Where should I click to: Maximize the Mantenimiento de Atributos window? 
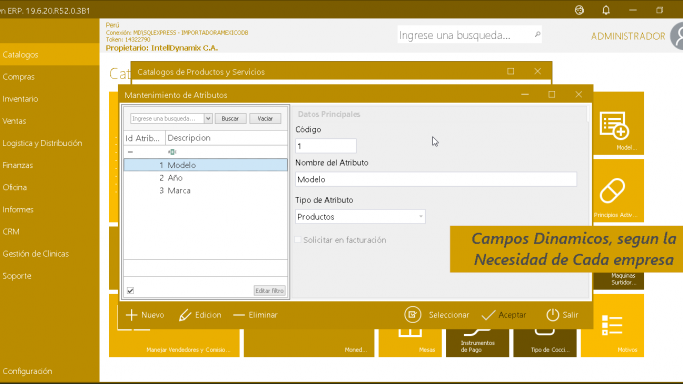[x=552, y=94]
